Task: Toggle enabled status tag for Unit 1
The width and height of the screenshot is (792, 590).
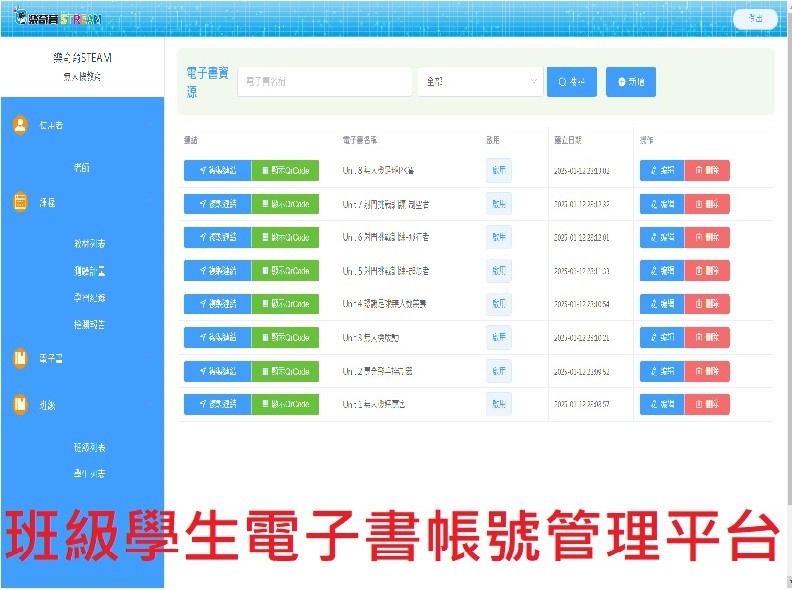Action: tap(498, 404)
